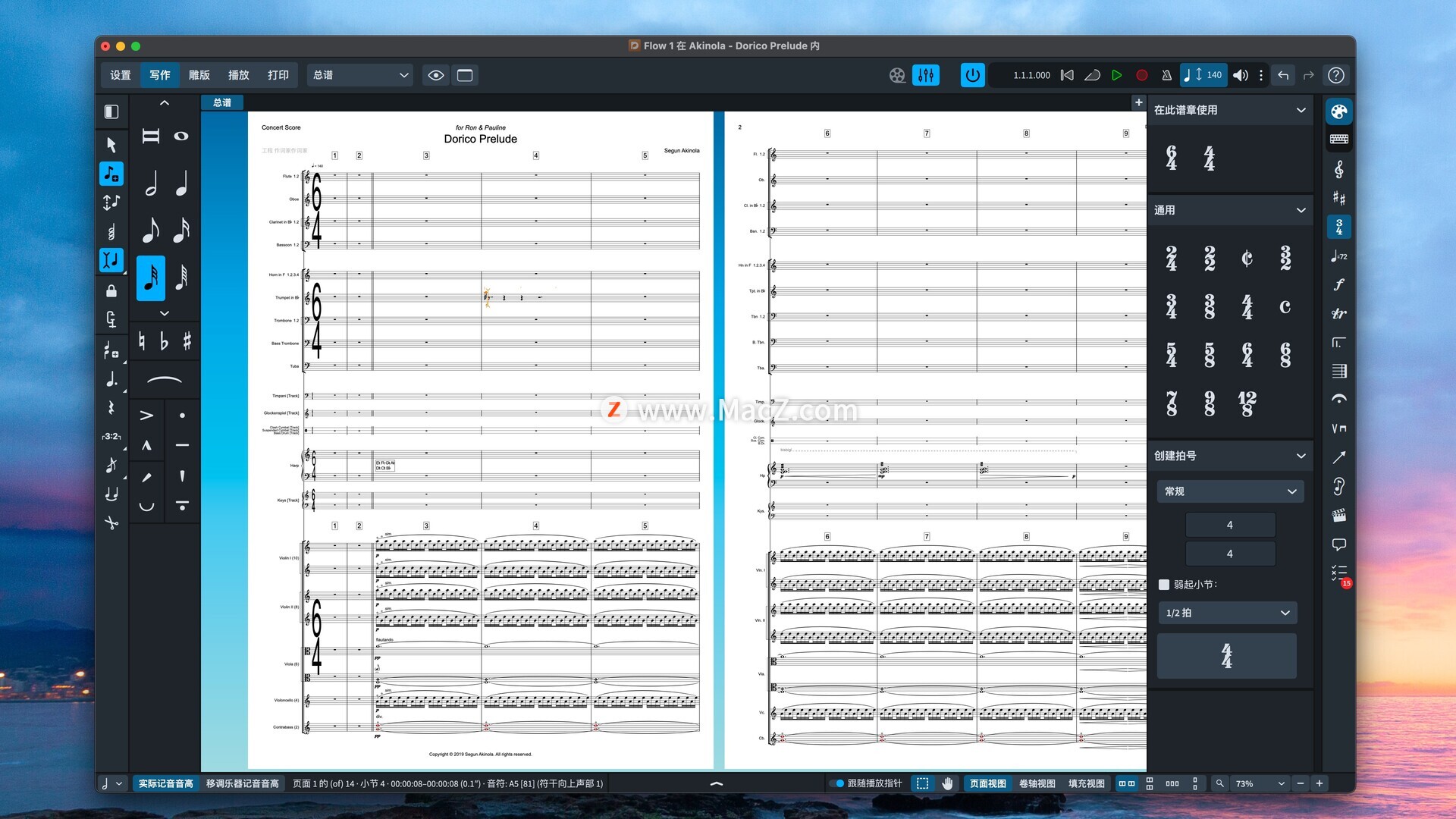Select the quarter note duration
The height and width of the screenshot is (819, 1456).
coord(181,183)
